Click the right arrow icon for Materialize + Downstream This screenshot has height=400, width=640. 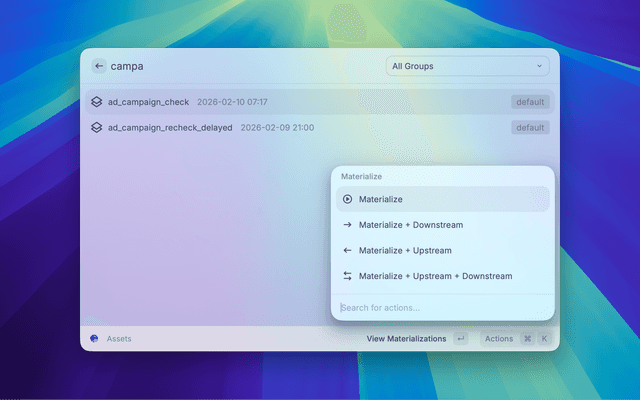click(x=347, y=225)
